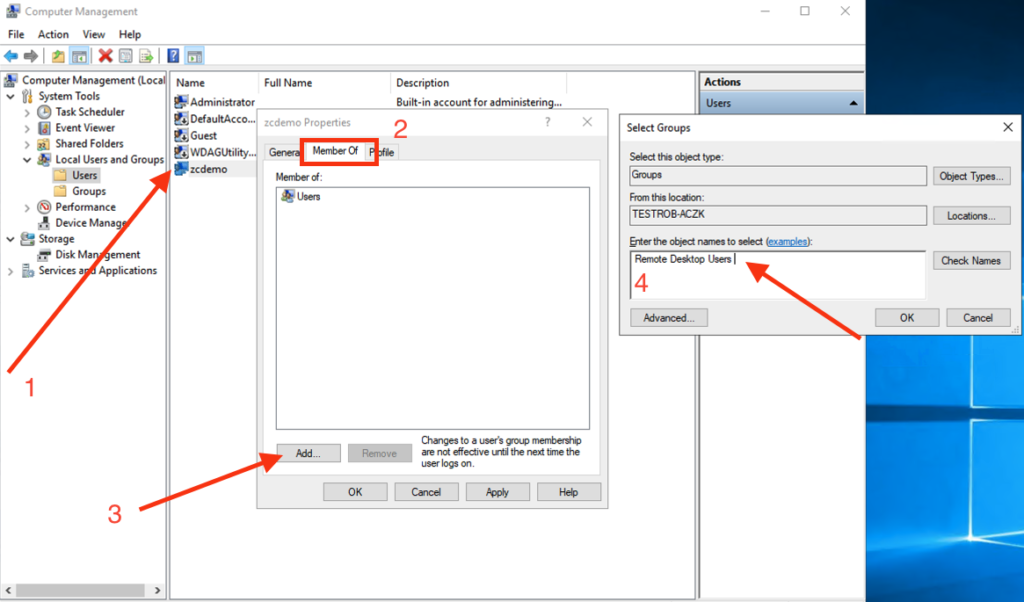Image resolution: width=1024 pixels, height=602 pixels.
Task: Select the WDAGUtility... user row
Action: pyautogui.click(x=215, y=152)
